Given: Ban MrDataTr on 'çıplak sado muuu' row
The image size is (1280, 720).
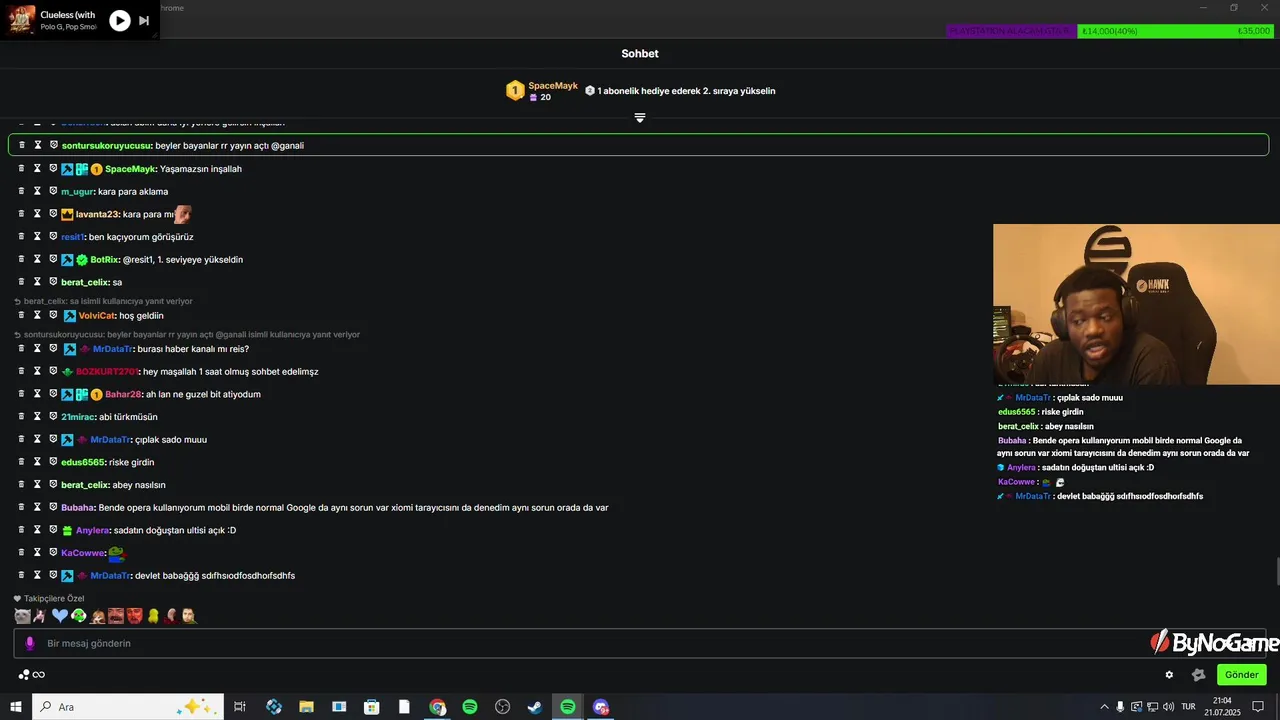Looking at the screenshot, I should (x=54, y=439).
